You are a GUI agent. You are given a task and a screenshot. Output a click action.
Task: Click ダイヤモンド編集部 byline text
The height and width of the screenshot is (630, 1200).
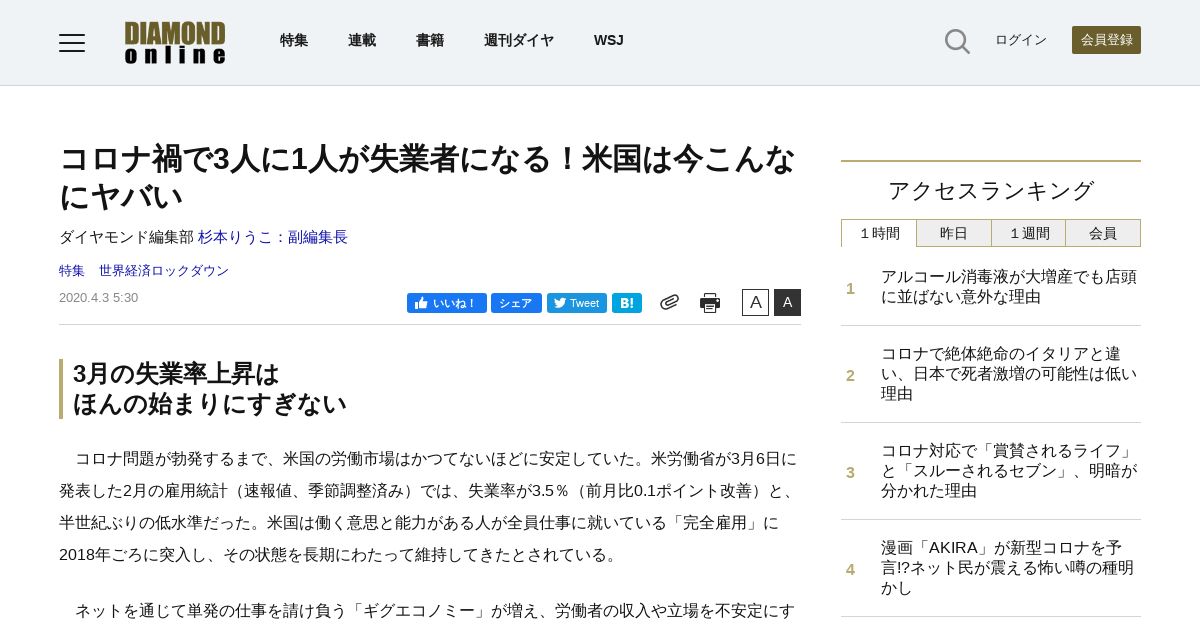click(x=126, y=237)
